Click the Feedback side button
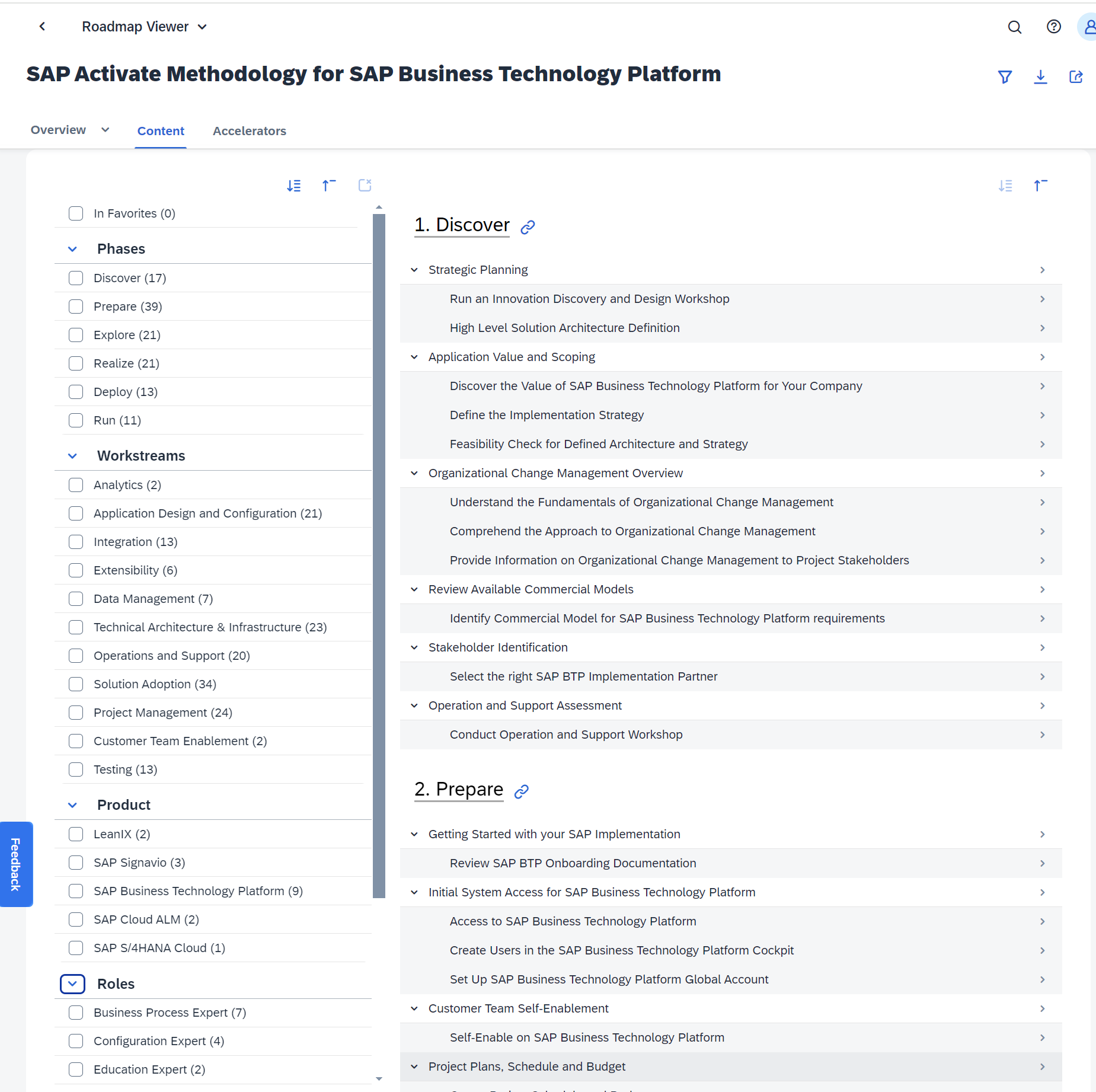 coord(16,864)
